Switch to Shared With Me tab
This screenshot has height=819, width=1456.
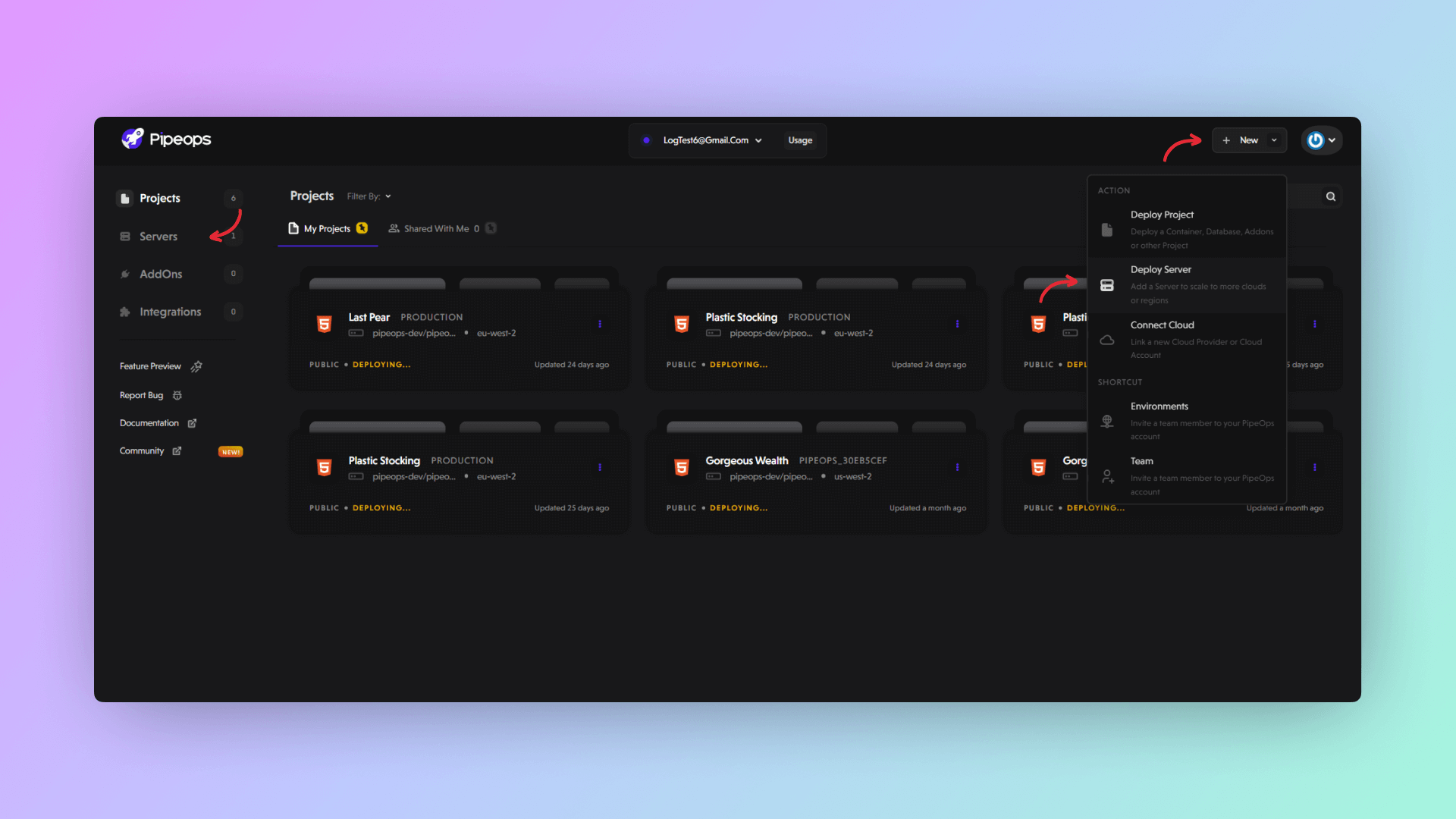(443, 228)
